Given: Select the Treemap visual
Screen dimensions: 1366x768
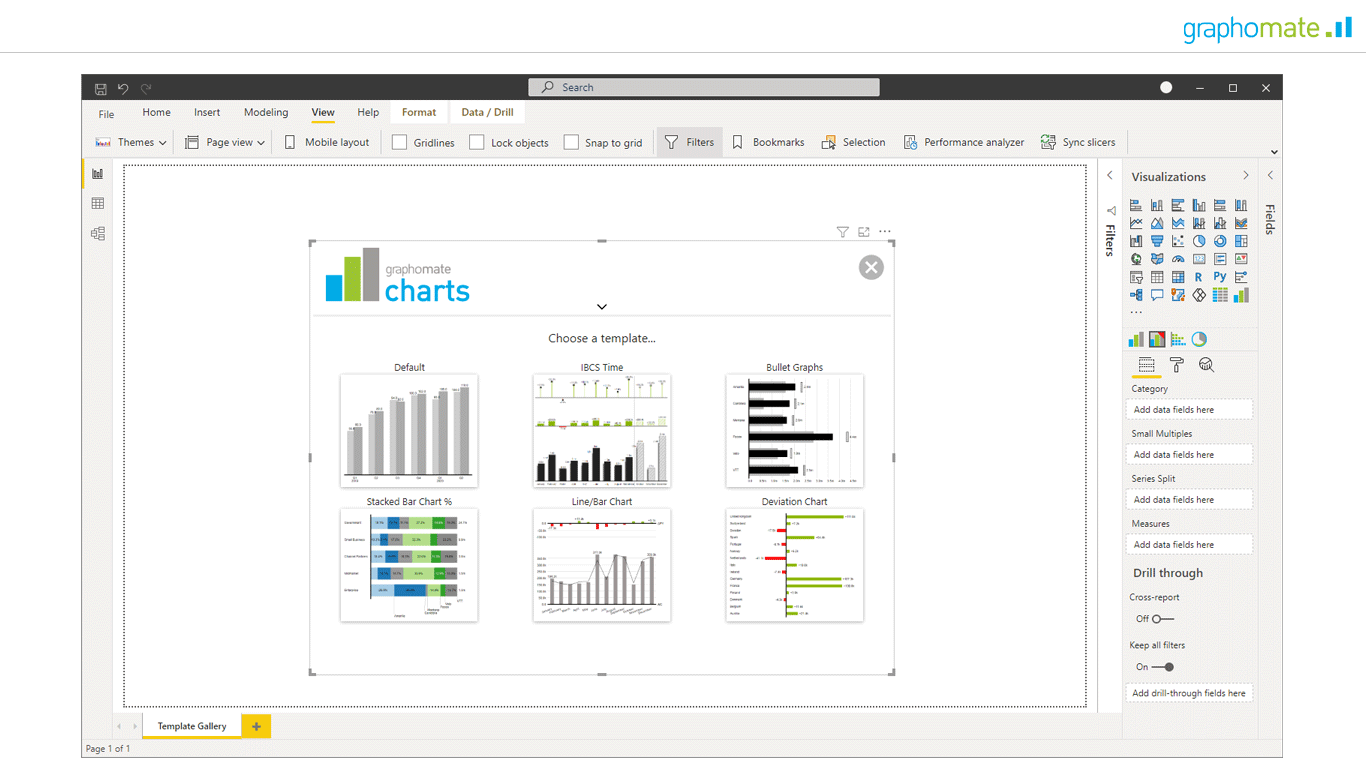Looking at the screenshot, I should (1241, 241).
